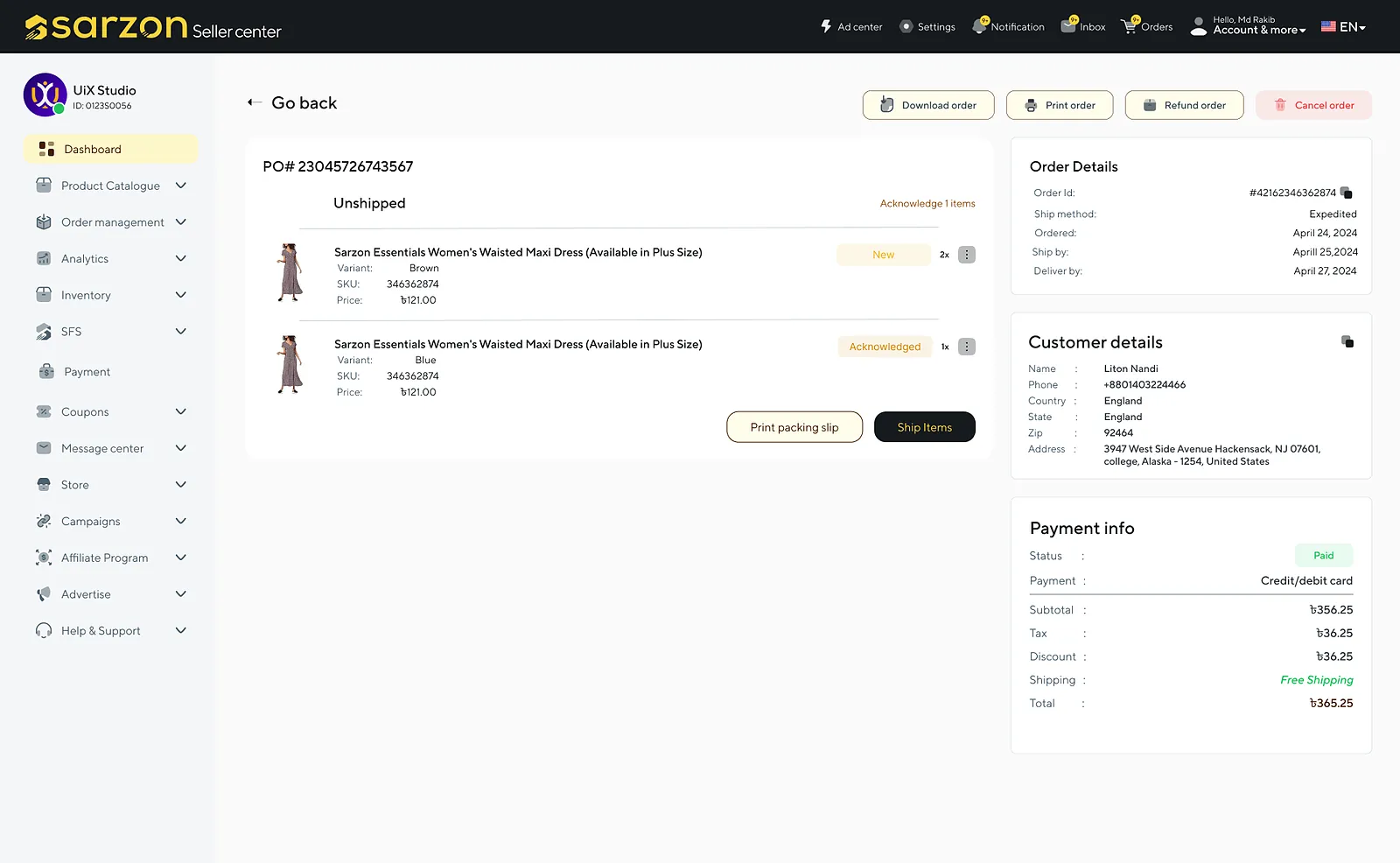Copy customer details icon
This screenshot has width=1400, height=863.
point(1347,342)
